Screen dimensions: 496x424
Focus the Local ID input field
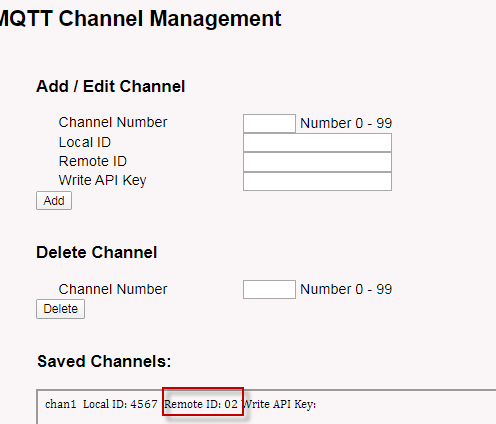317,143
